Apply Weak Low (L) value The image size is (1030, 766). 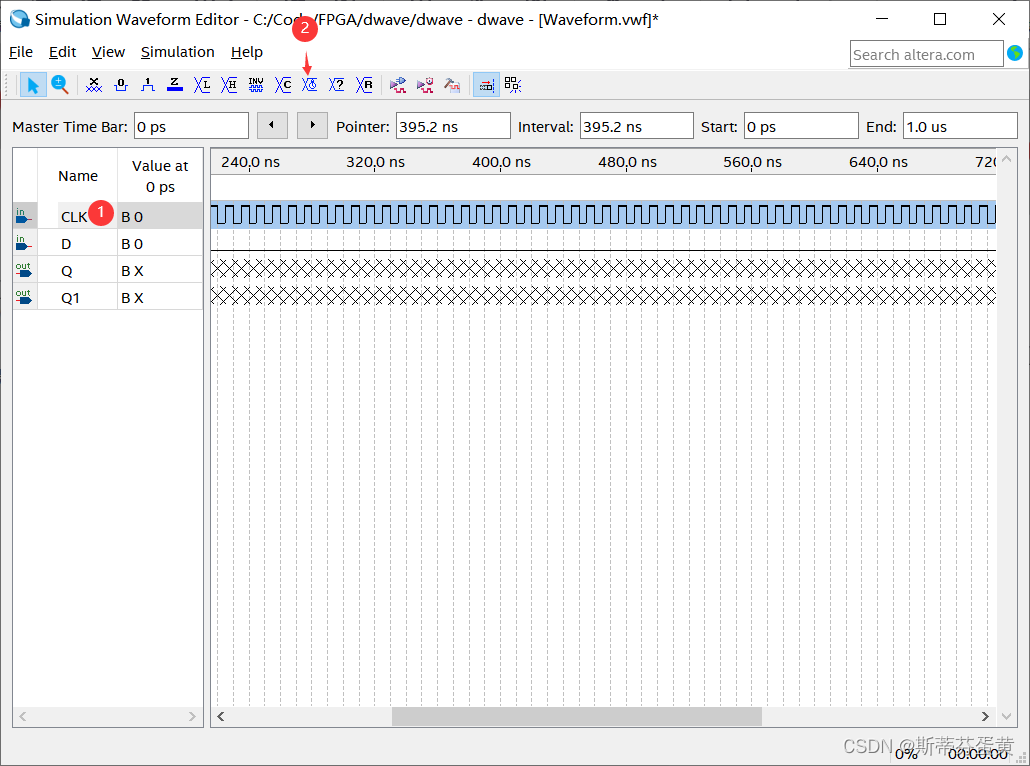(202, 85)
